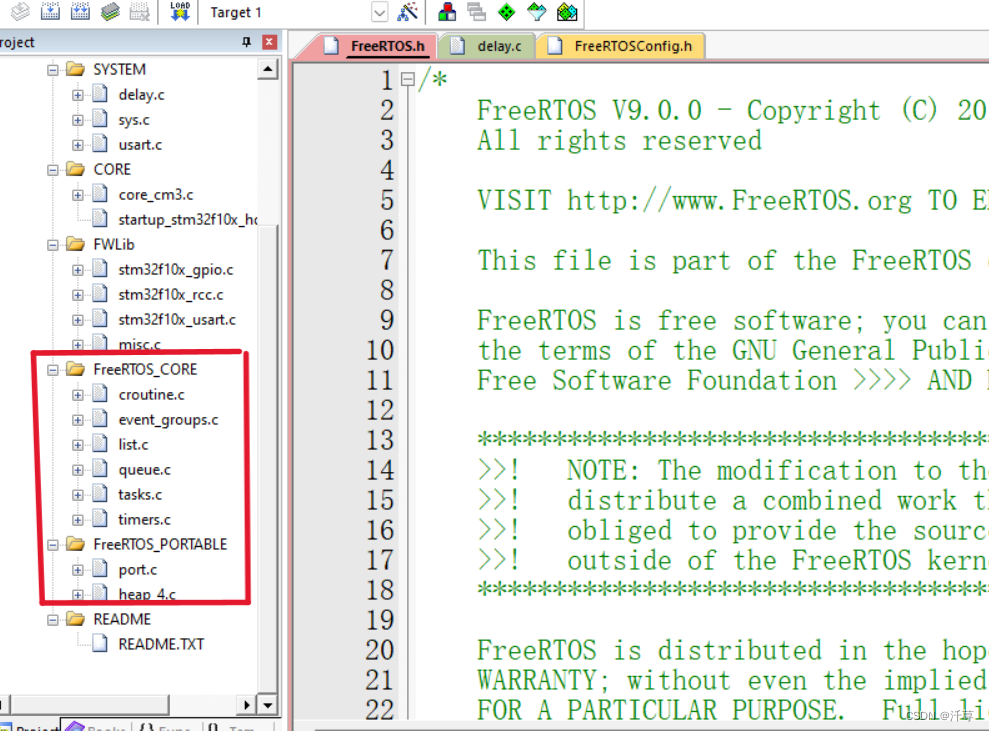Click the FreeRTOS_CORE folder icon
989x731 pixels.
75,369
